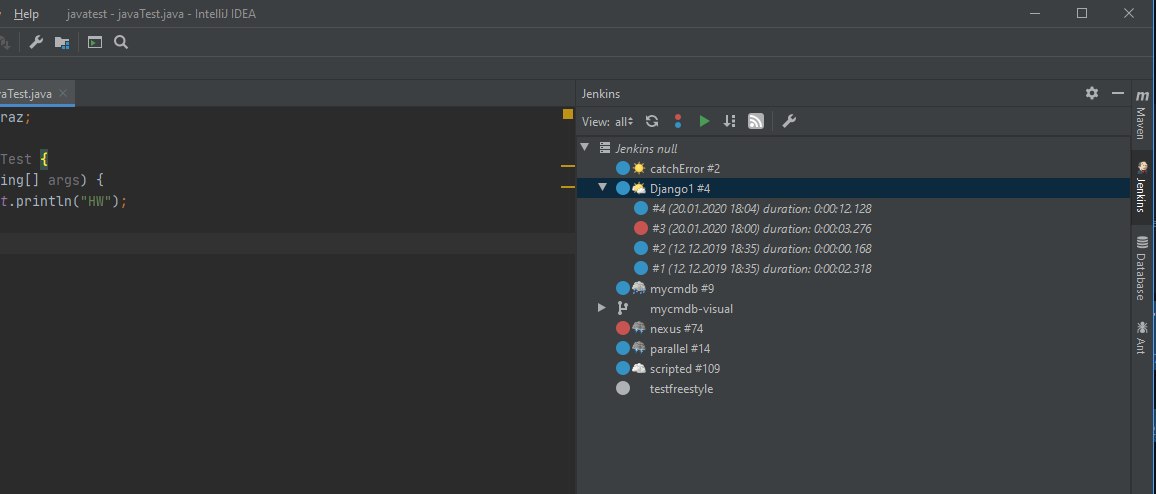The height and width of the screenshot is (494, 1156).
Task: Expand the mycmdb-visual node
Action: (x=602, y=308)
